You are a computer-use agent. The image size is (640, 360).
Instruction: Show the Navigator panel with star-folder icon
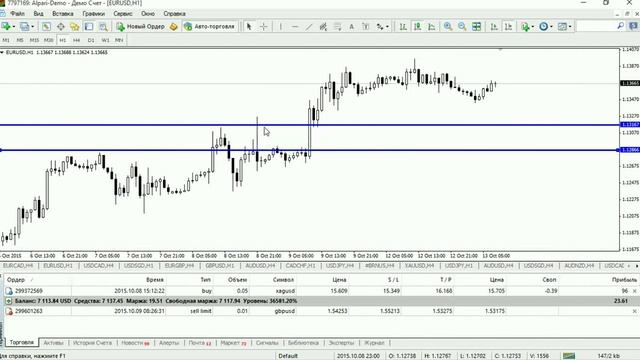[x=75, y=27]
